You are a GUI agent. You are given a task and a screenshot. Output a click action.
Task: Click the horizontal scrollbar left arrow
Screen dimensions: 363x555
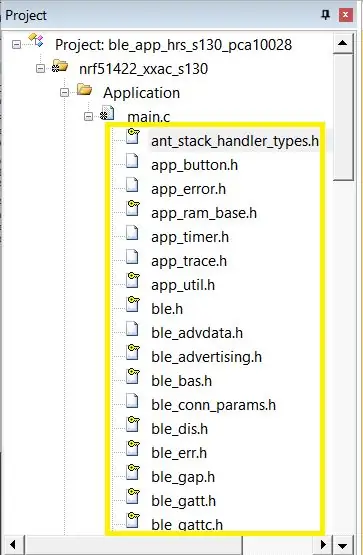pyautogui.click(x=13, y=545)
